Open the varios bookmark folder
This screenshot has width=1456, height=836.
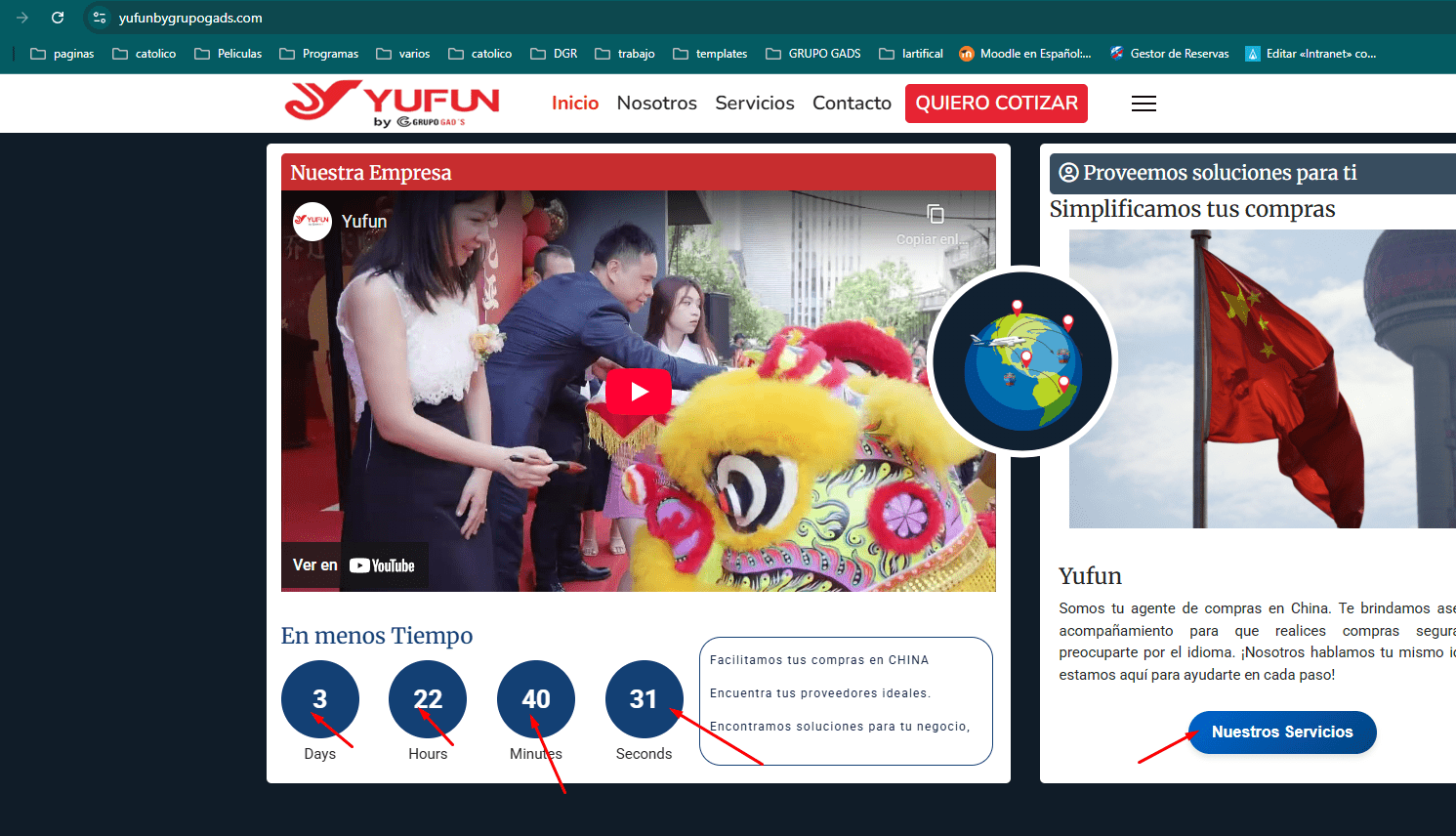[x=403, y=54]
